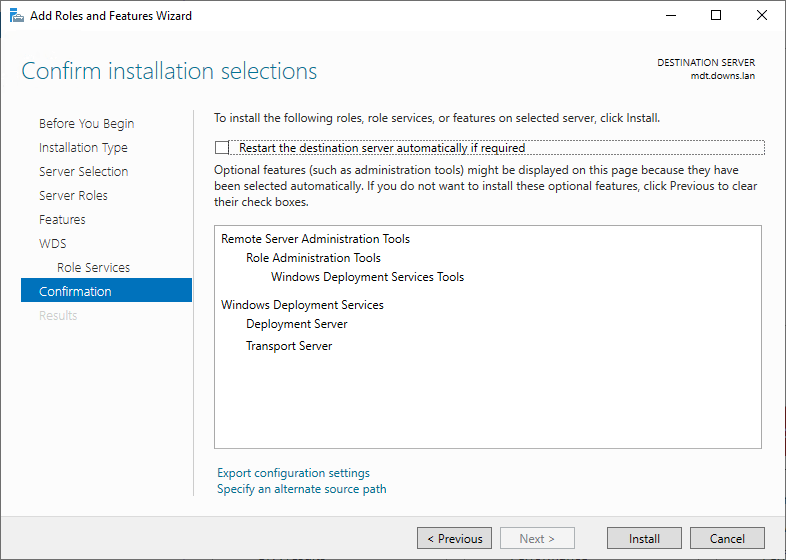Open the Before You Begin step
The width and height of the screenshot is (786, 560).
(86, 124)
